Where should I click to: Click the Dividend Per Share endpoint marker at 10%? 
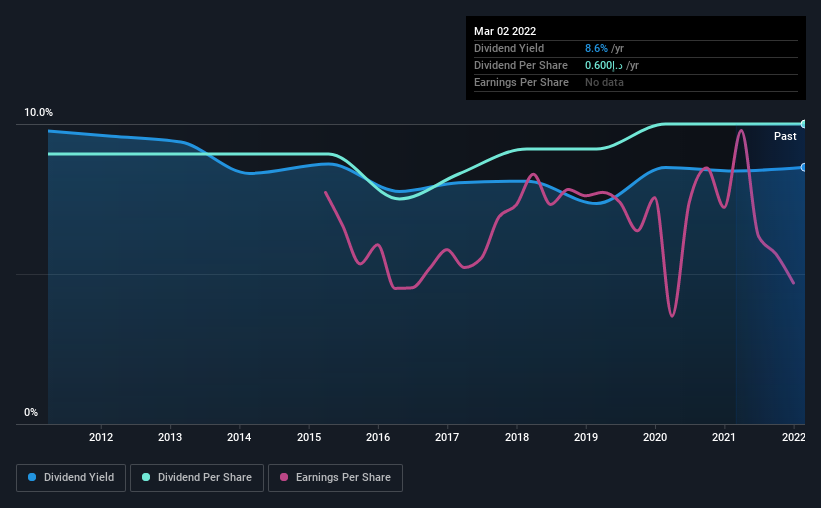(803, 124)
